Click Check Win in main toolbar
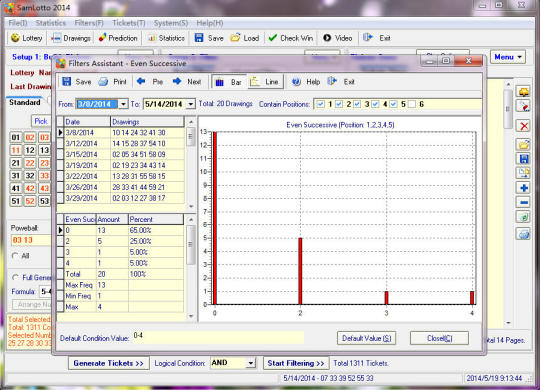The image size is (540, 390). [x=291, y=38]
